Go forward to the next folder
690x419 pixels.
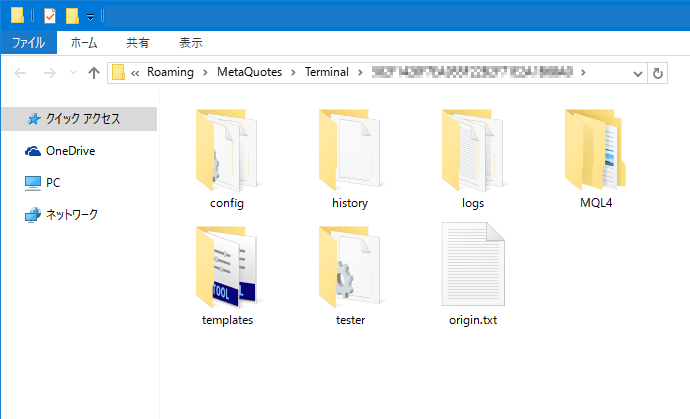(x=50, y=73)
